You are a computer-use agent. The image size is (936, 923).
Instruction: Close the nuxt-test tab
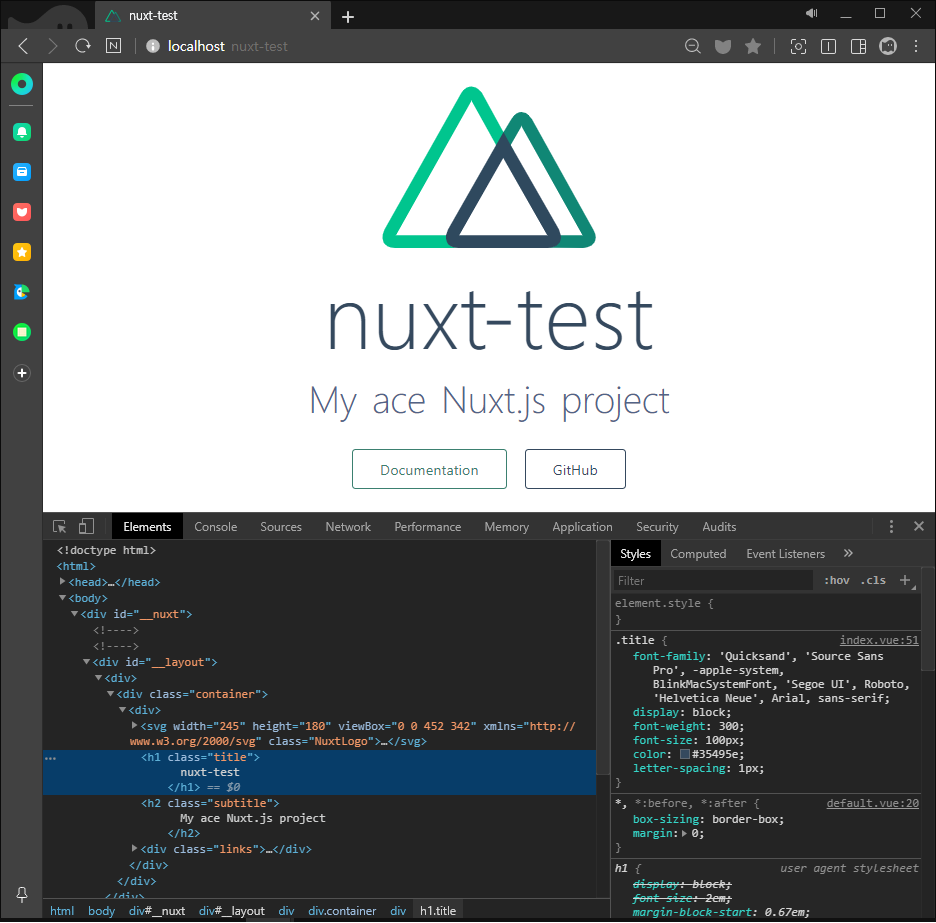click(315, 16)
